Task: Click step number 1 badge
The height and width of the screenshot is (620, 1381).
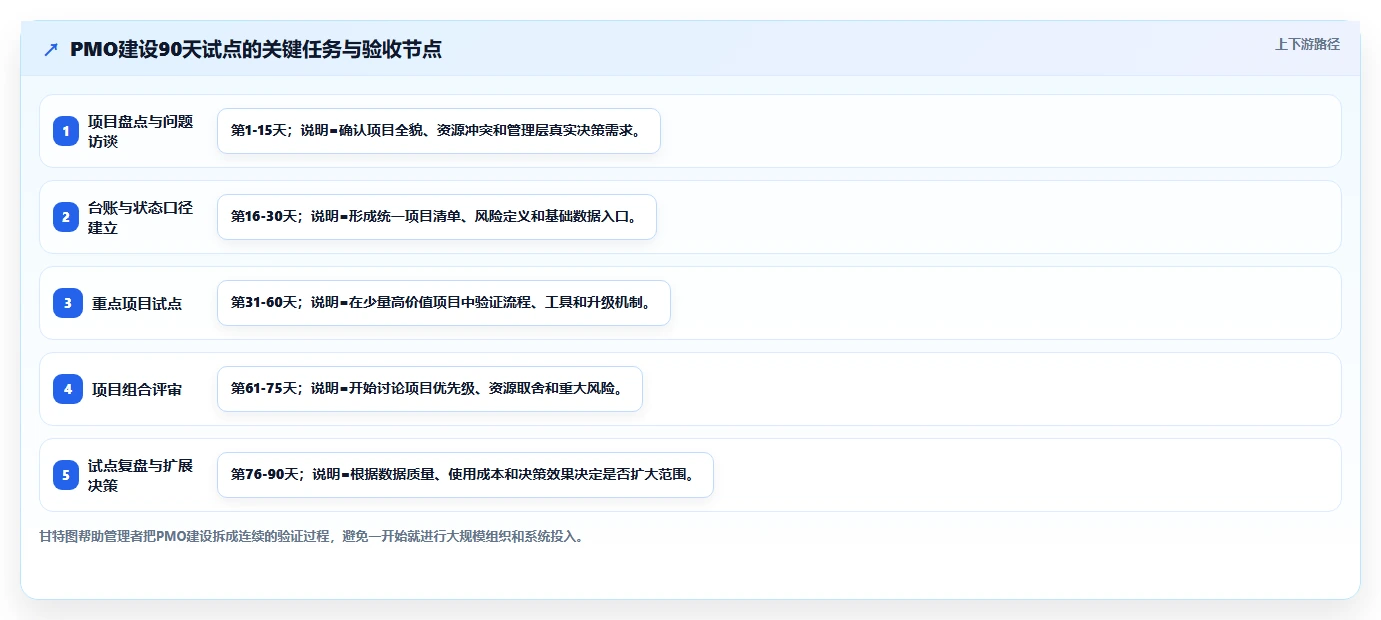Action: (68, 131)
